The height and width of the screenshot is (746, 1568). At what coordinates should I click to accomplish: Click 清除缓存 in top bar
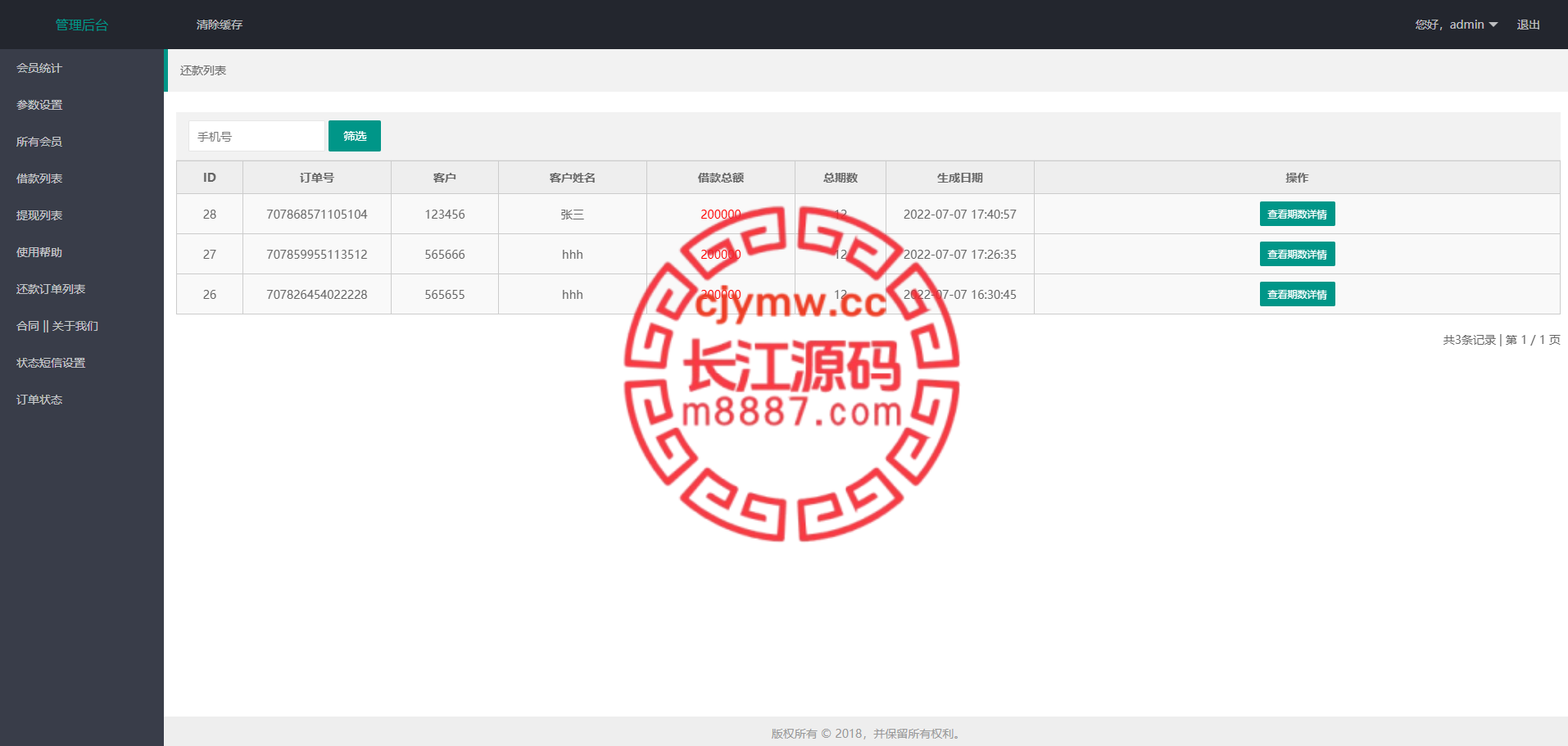click(x=220, y=25)
